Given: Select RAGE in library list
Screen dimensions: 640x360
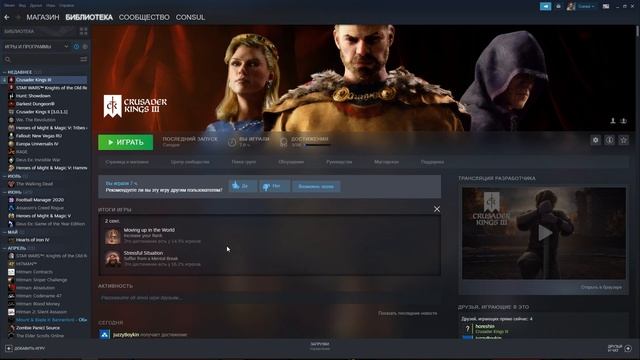Looking at the screenshot, I should tap(22, 152).
